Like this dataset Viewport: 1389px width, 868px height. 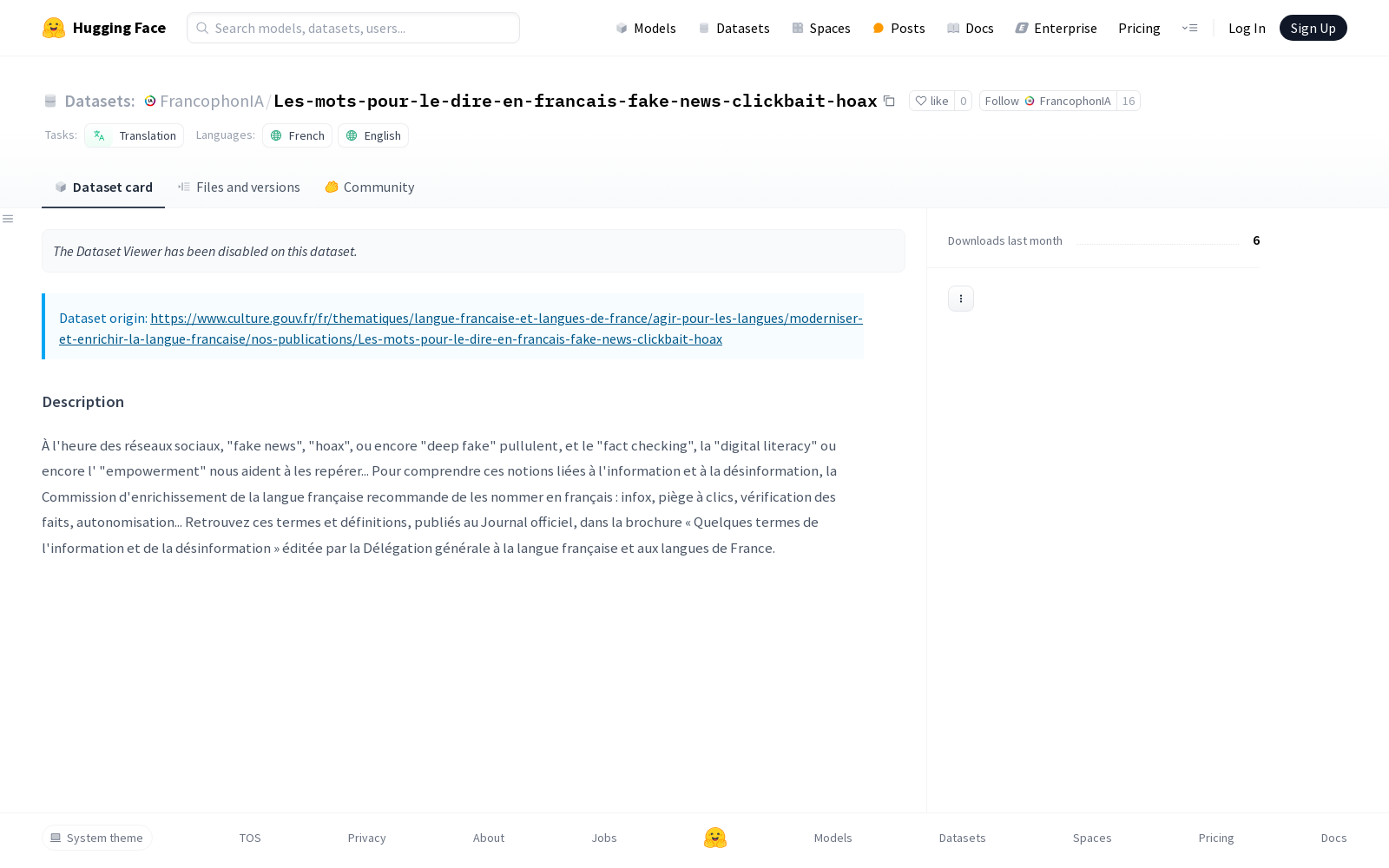click(931, 101)
